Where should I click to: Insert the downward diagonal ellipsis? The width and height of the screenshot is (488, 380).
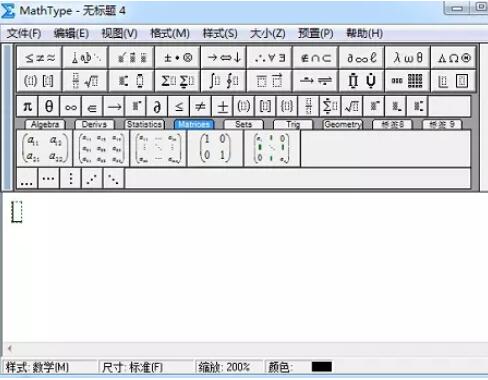tap(114, 179)
